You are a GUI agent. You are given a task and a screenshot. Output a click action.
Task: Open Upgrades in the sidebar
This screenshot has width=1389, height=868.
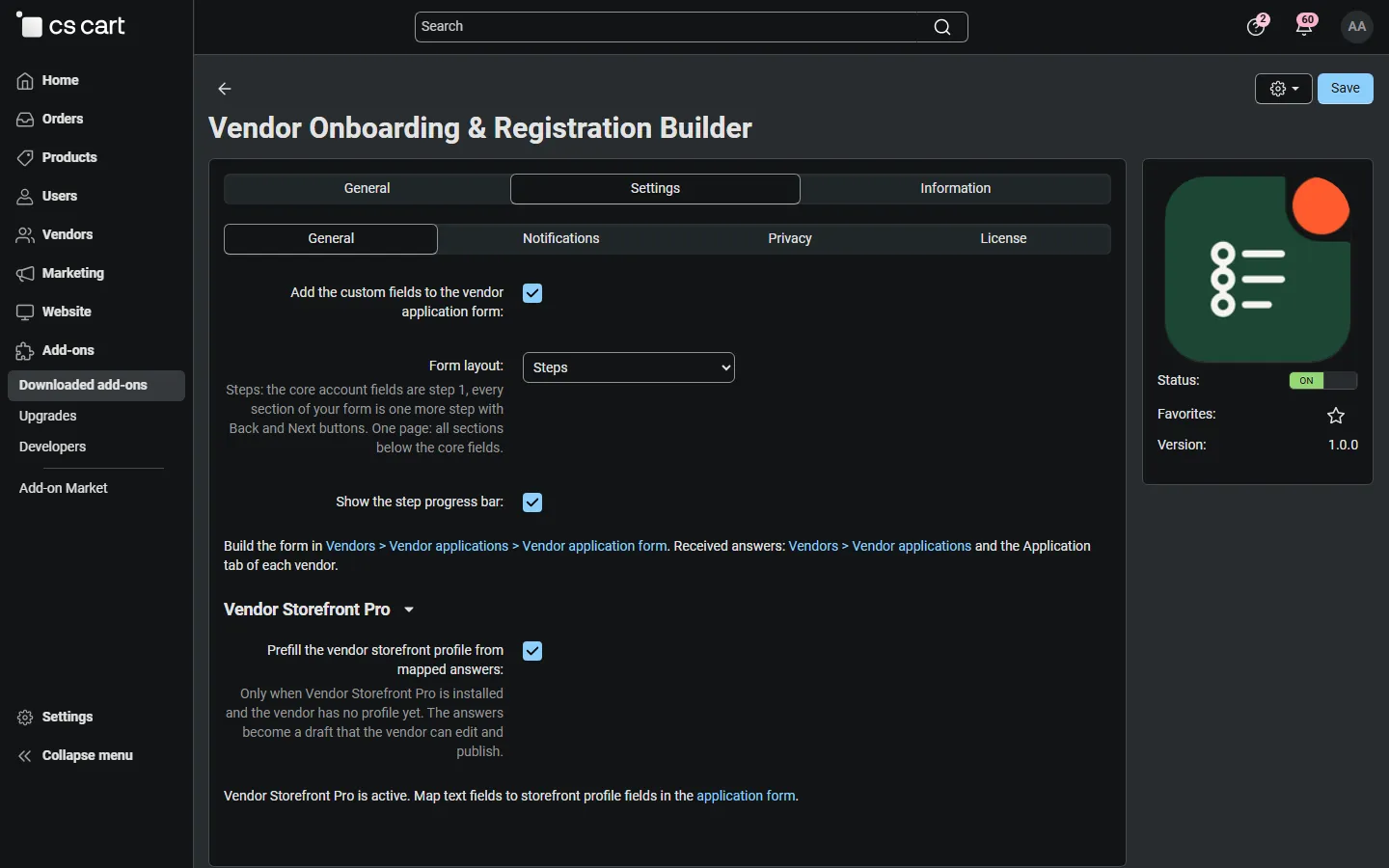(48, 417)
